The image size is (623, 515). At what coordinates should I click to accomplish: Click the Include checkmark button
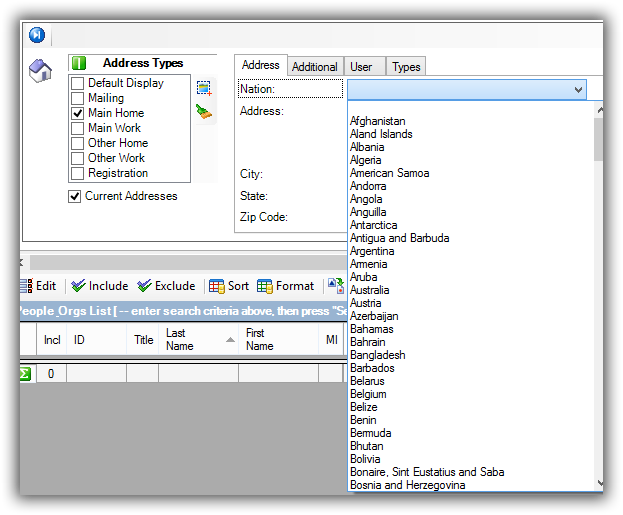[x=100, y=286]
